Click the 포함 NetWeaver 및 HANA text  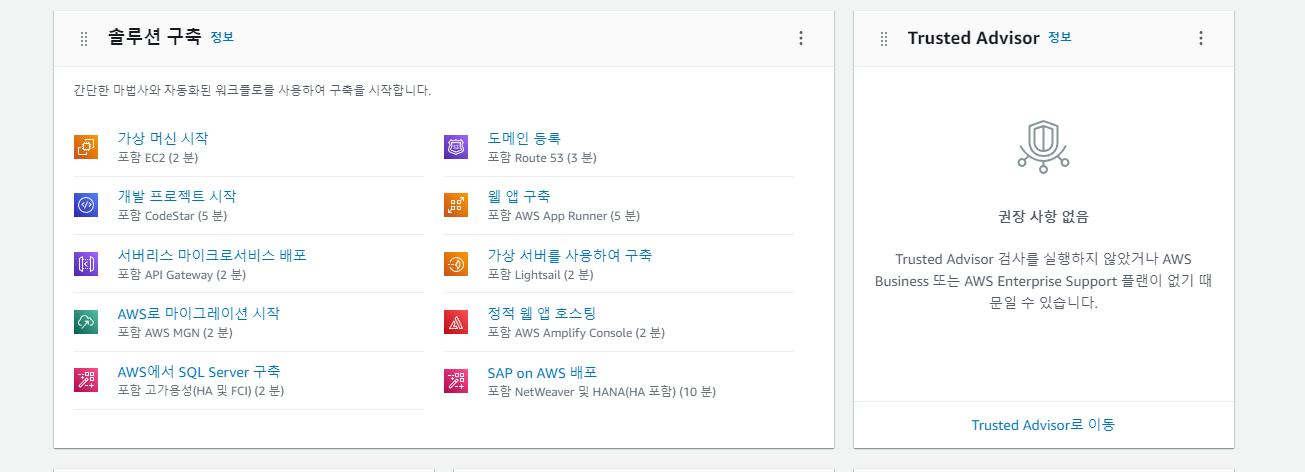click(602, 392)
